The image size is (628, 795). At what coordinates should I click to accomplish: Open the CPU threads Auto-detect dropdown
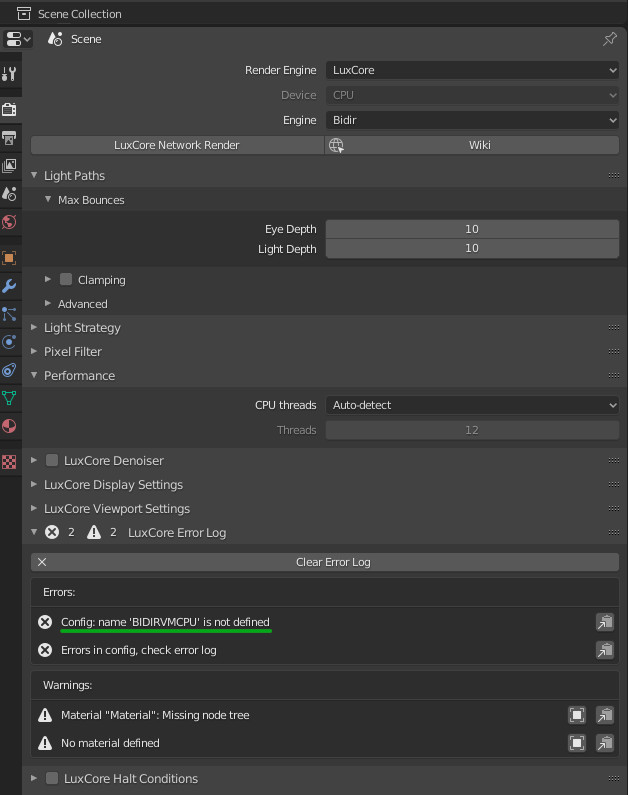pos(472,405)
